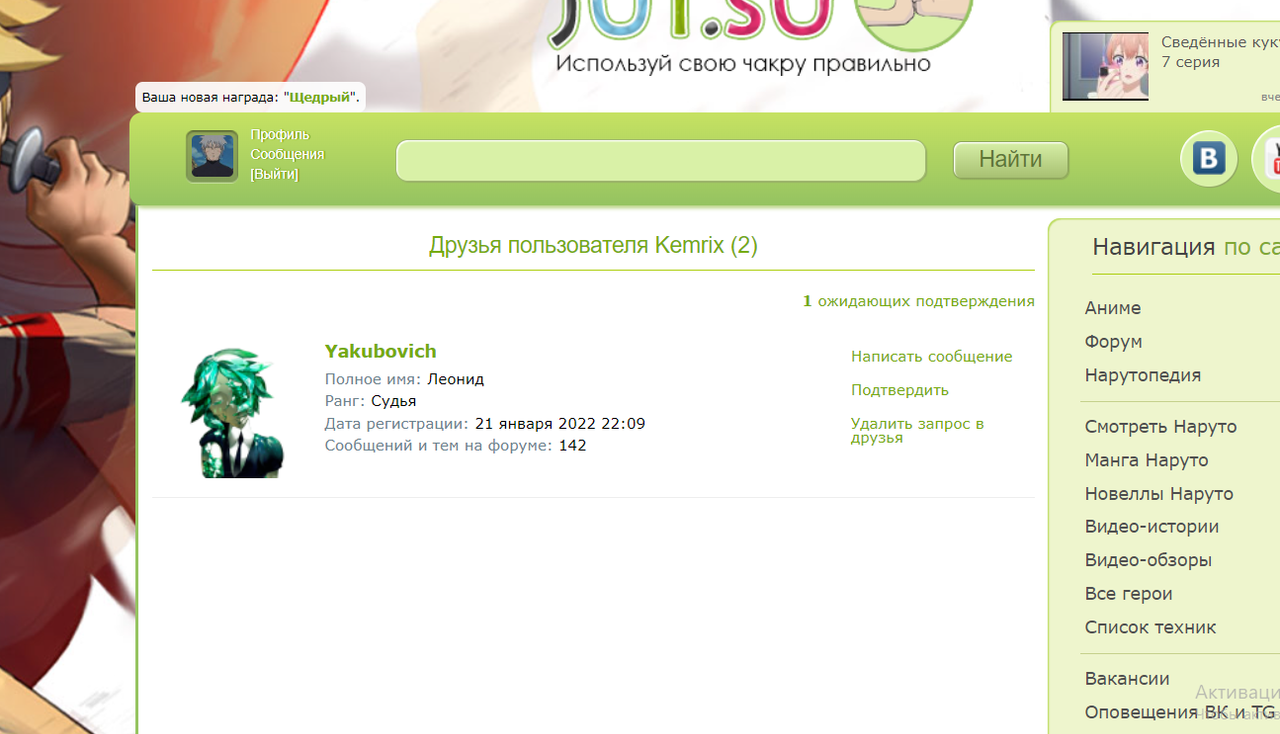This screenshot has height=734, width=1280.
Task: Click the forum posts count 142
Action: pyautogui.click(x=572, y=446)
